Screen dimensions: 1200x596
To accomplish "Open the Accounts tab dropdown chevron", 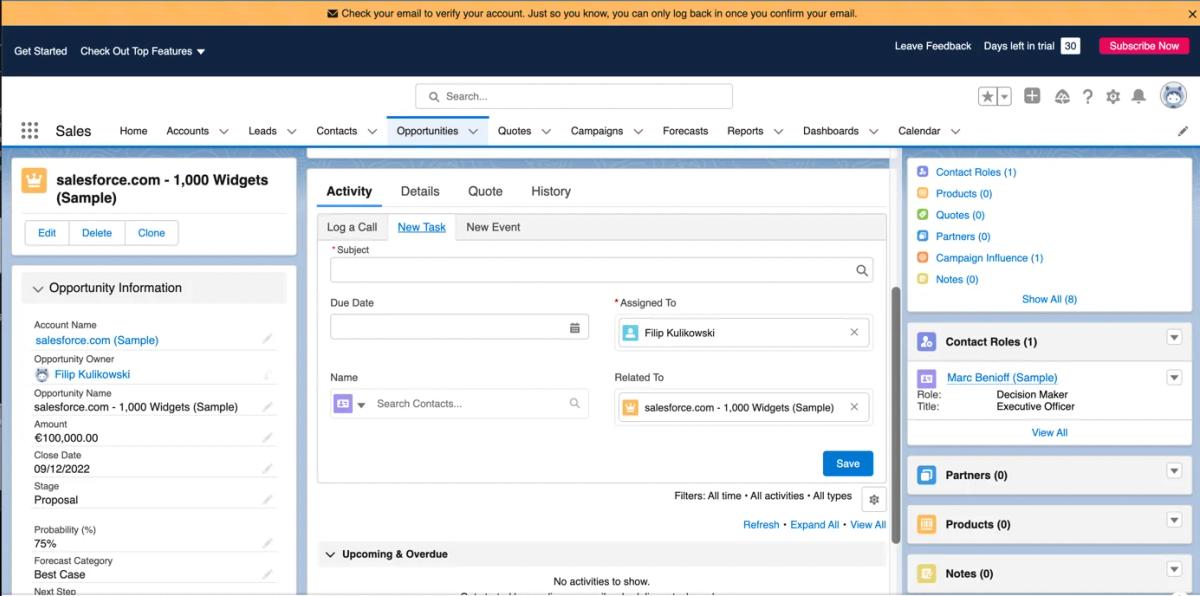I will 224,131.
